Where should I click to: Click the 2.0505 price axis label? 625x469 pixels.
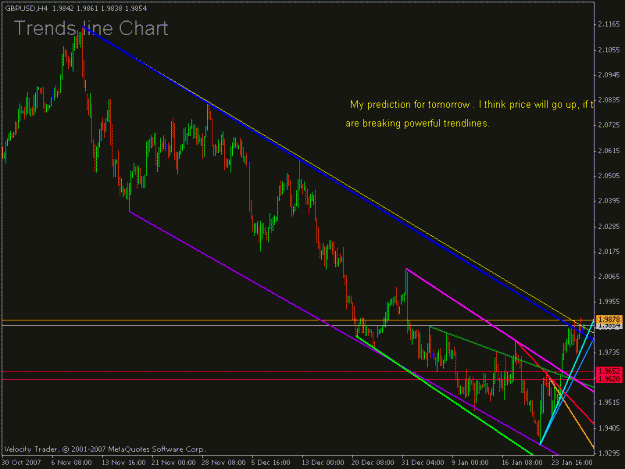pyautogui.click(x=609, y=176)
